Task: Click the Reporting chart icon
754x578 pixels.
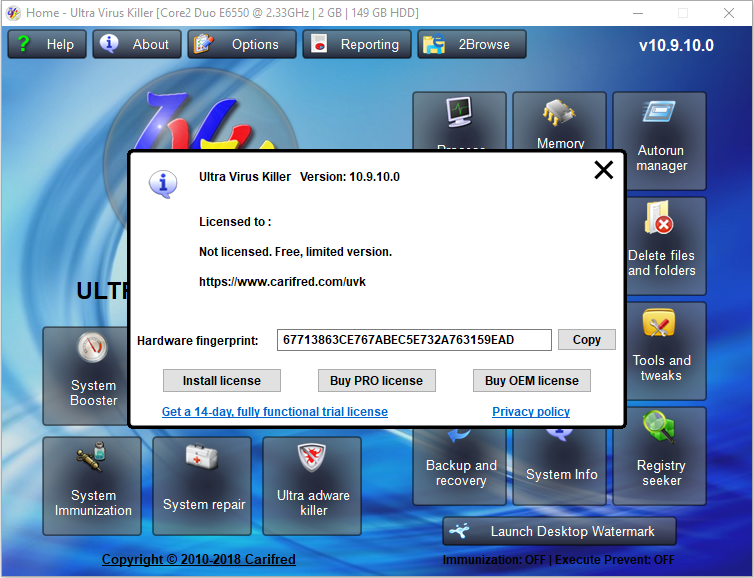Action: 318,44
